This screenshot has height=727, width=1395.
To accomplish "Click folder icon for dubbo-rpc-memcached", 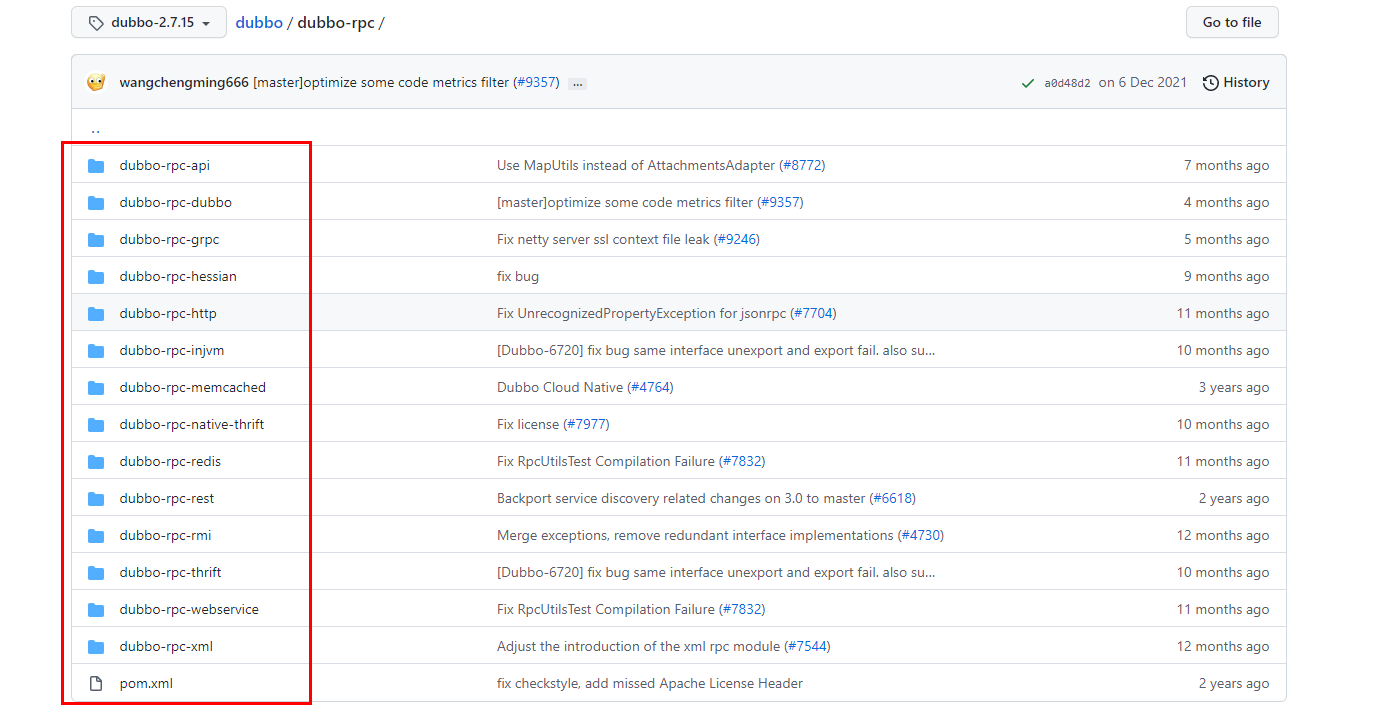I will (96, 388).
